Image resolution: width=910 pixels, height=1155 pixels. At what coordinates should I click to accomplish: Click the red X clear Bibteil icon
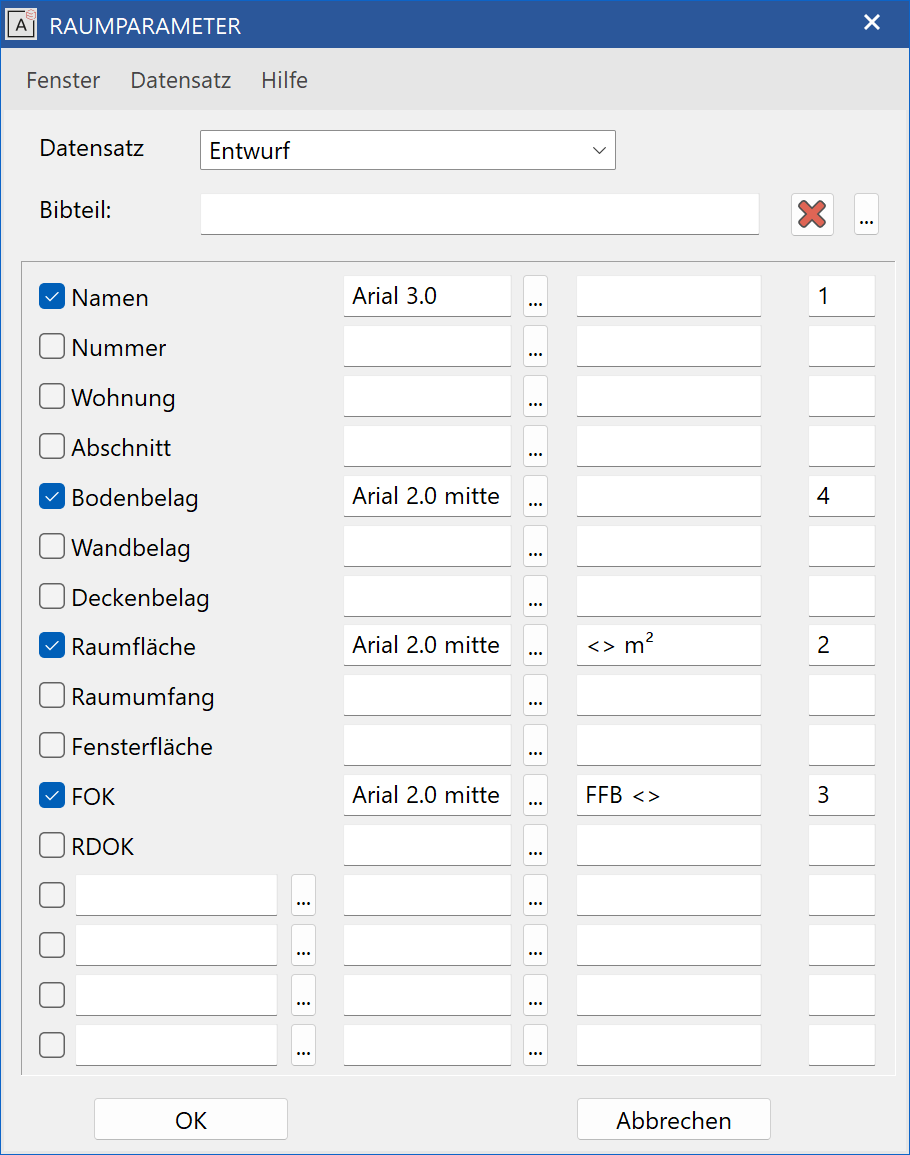point(812,214)
